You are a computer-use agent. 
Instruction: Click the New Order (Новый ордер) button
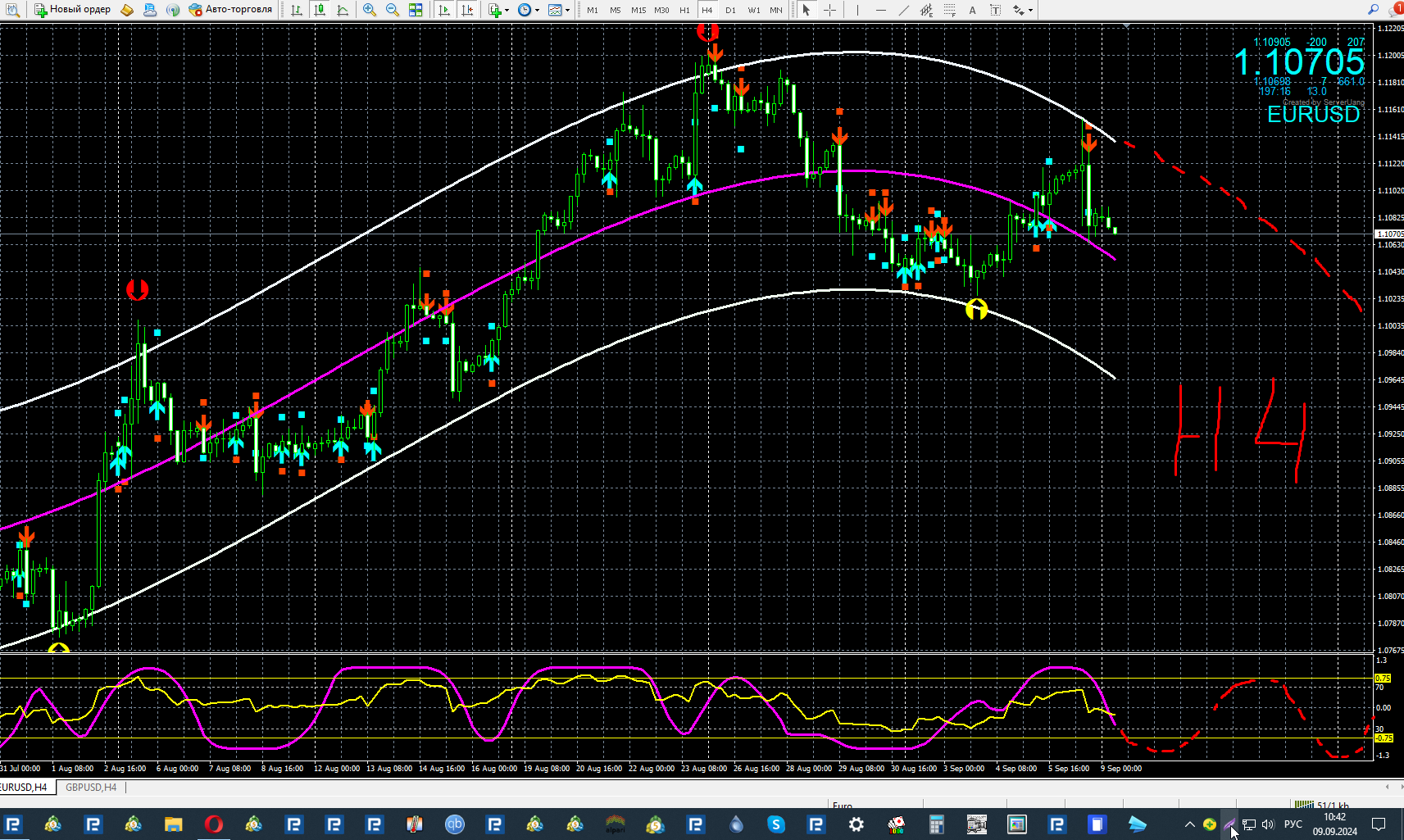tap(72, 10)
